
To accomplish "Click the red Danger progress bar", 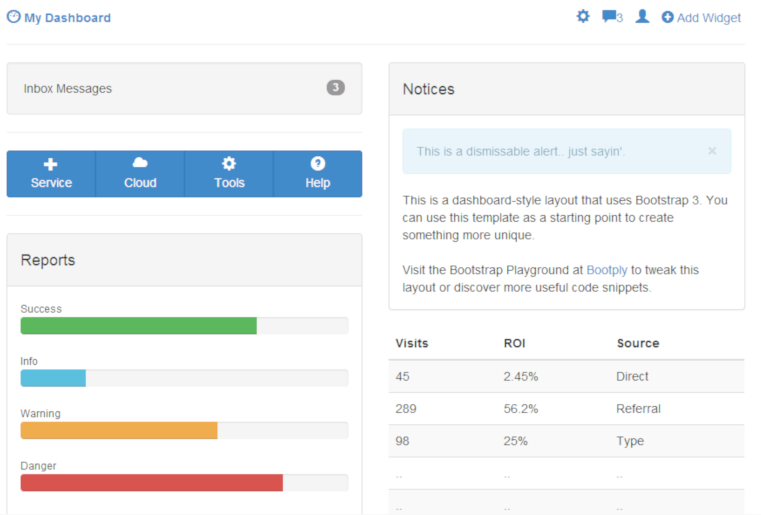I will click(x=151, y=483).
